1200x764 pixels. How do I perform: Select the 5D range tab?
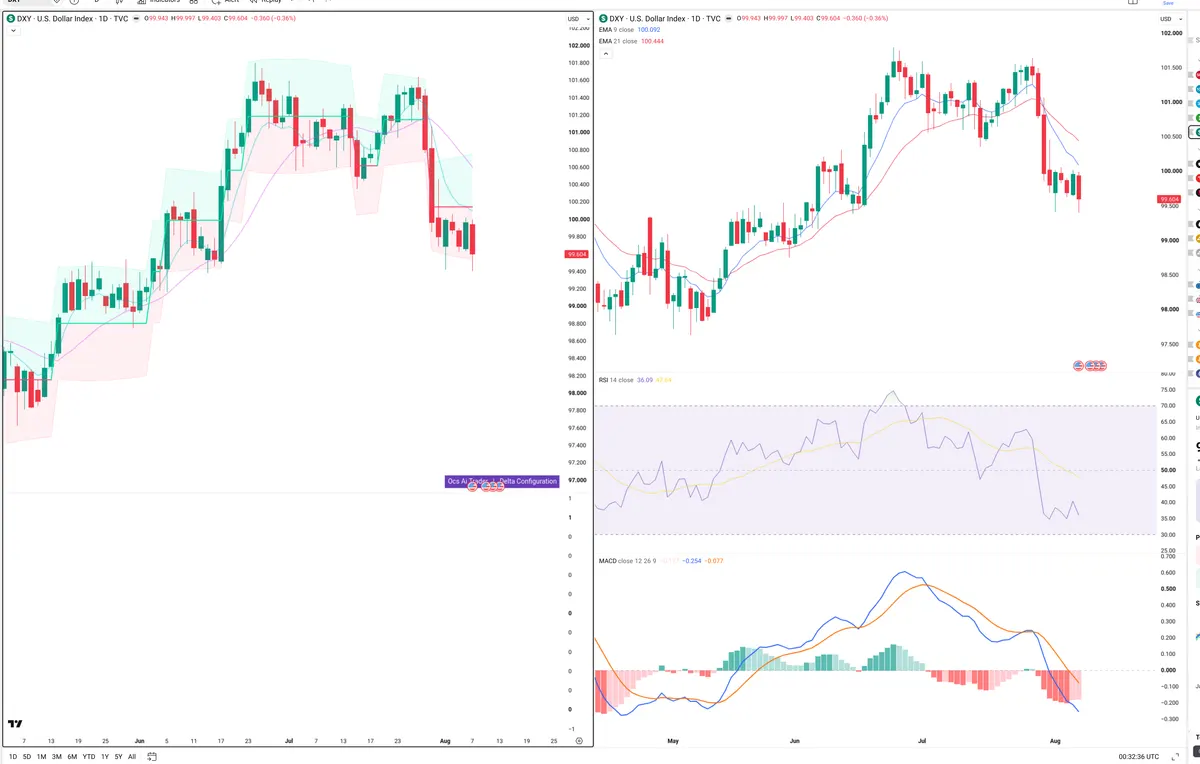26,757
